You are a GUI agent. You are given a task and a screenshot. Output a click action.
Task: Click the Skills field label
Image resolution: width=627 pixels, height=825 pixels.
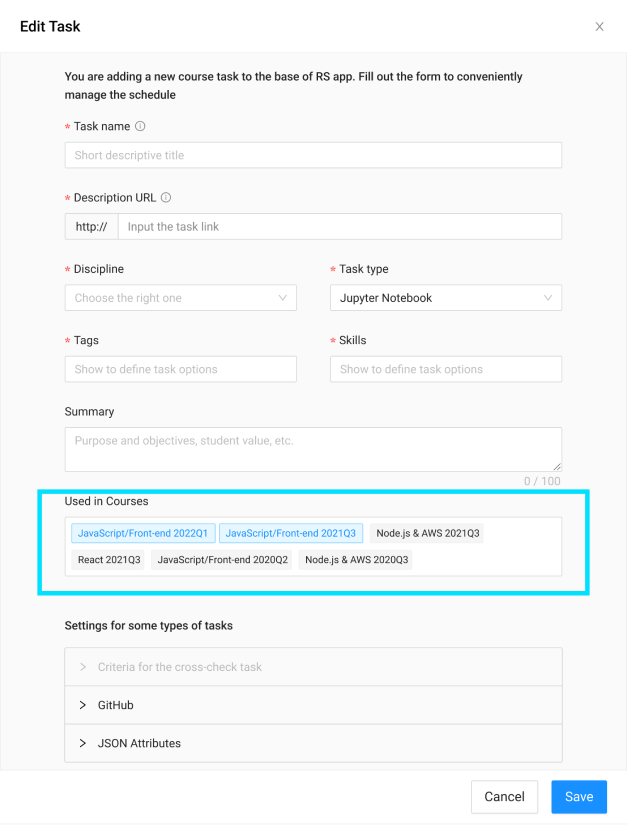coord(352,340)
